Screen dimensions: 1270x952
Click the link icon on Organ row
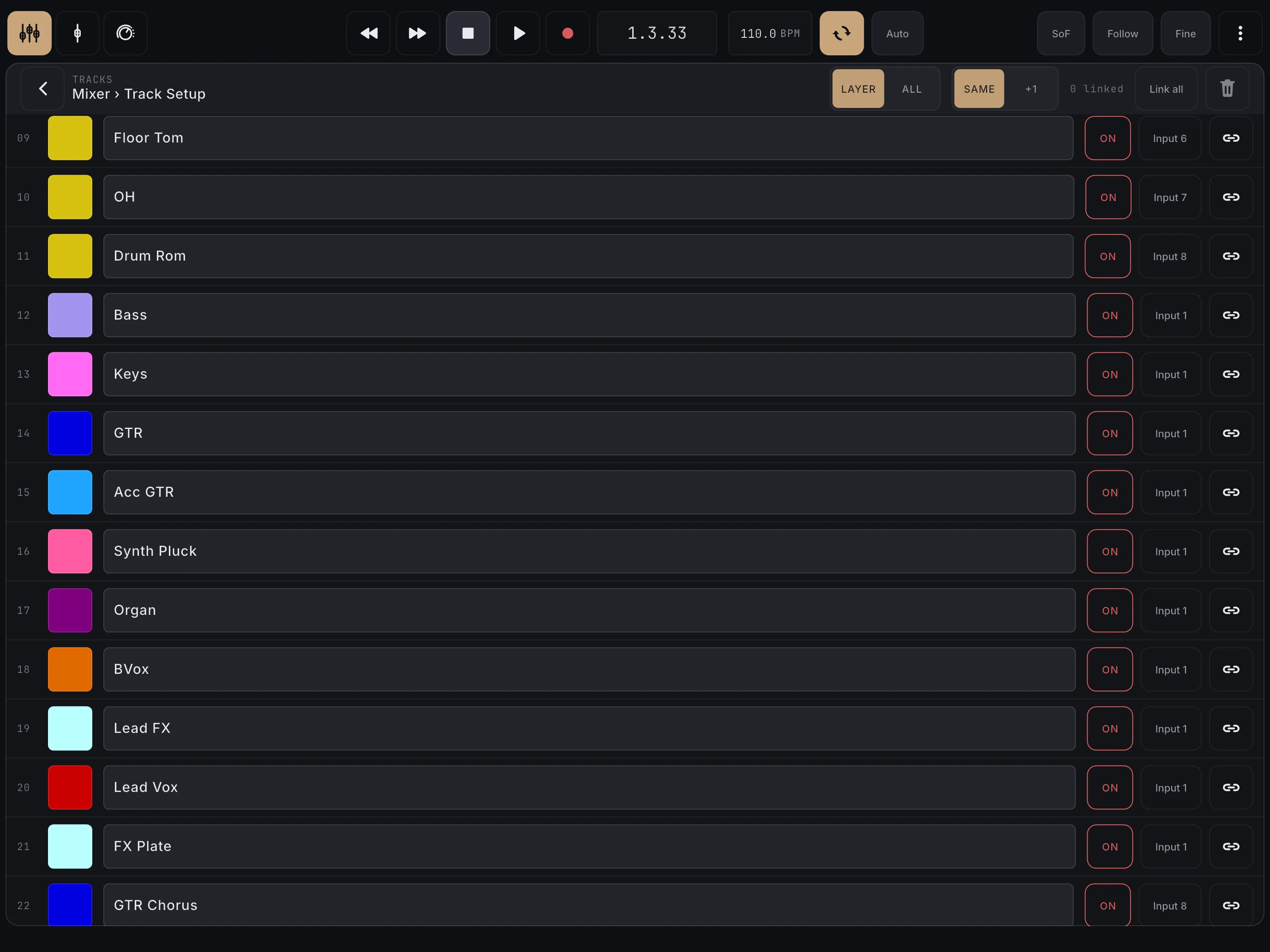coord(1231,611)
